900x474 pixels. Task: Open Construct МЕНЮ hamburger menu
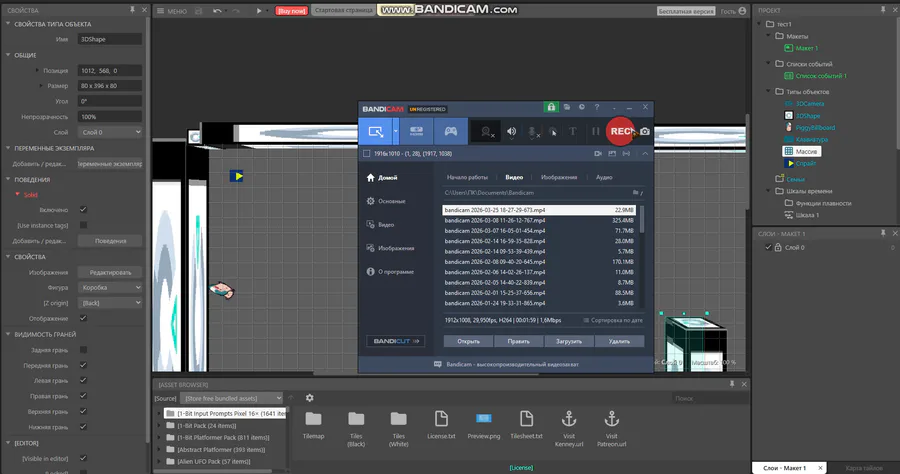(172, 11)
